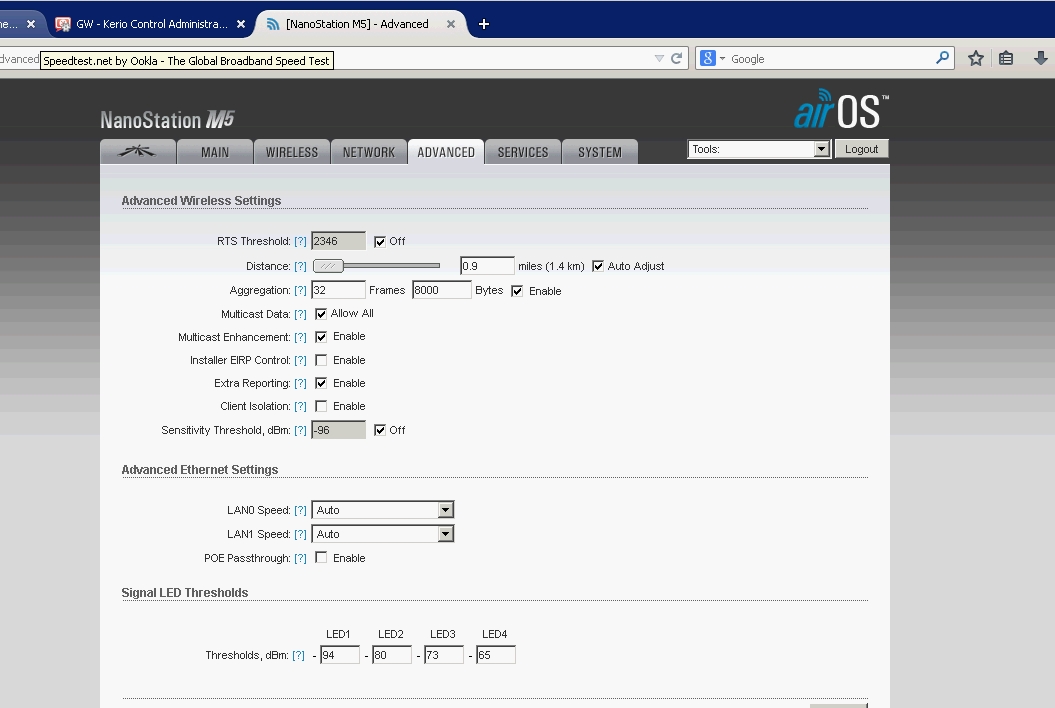The height and width of the screenshot is (708, 1055).
Task: Click the Distance miles input field
Action: click(x=487, y=266)
